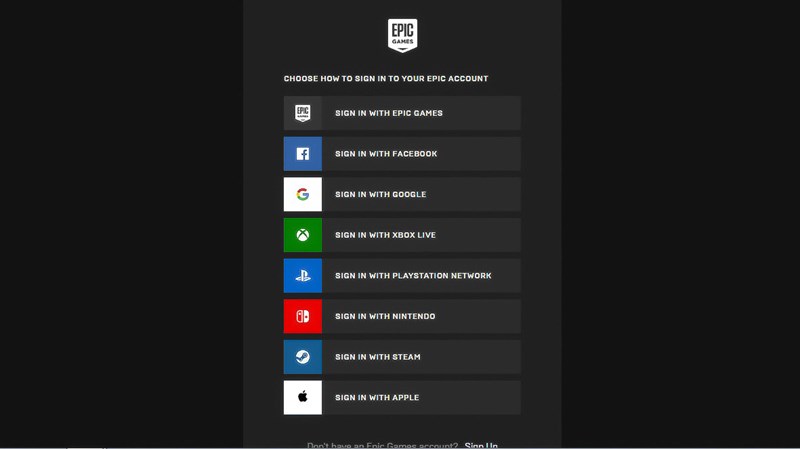Click the Google G logo tile

click(303, 194)
